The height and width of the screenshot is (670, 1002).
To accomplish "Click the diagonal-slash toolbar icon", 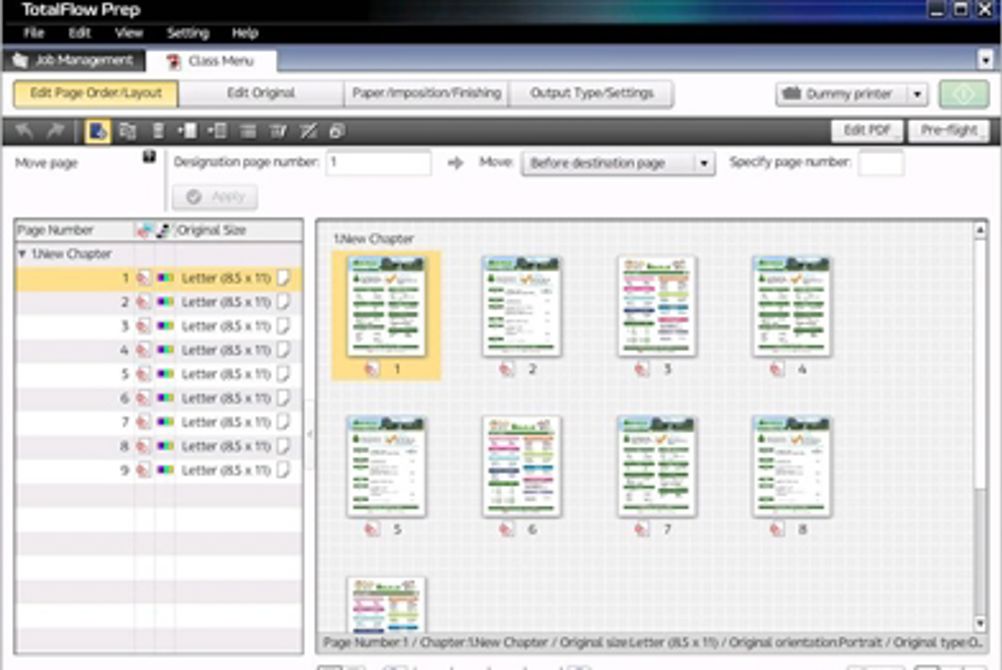I will 308,131.
